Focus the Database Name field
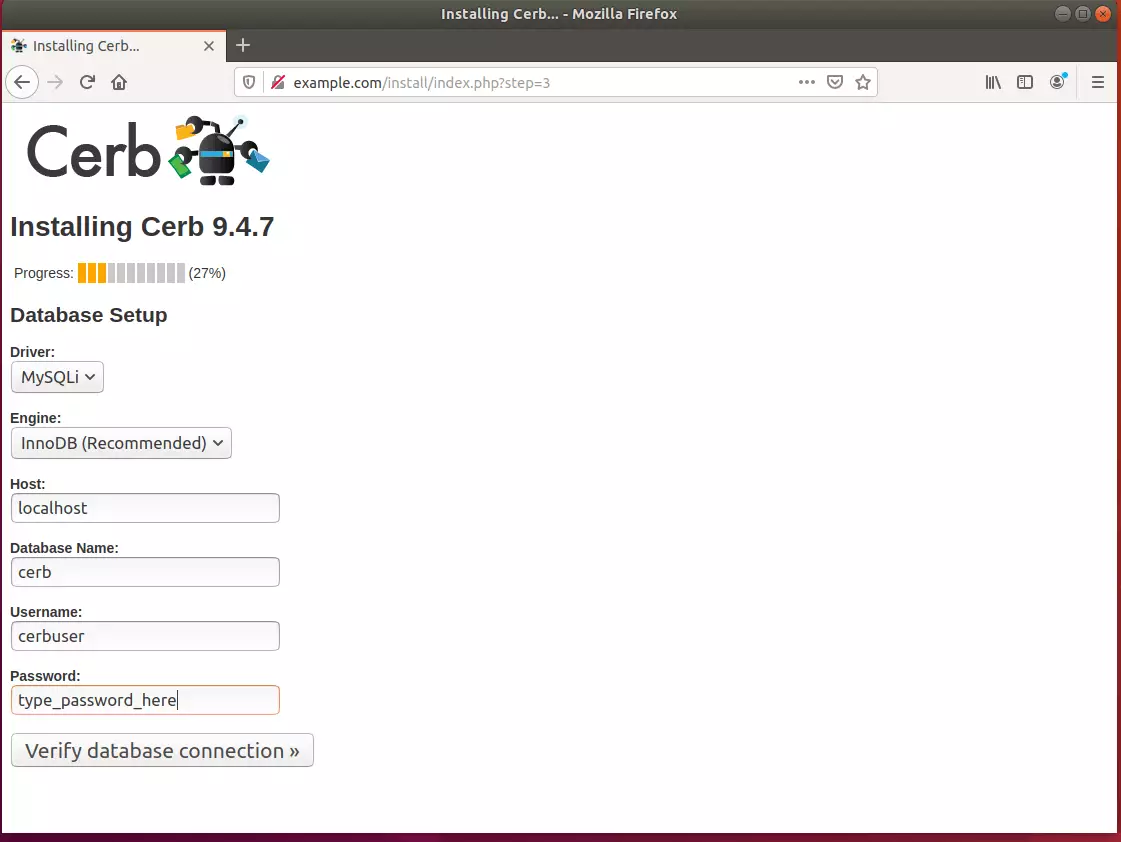1121x842 pixels. point(145,572)
